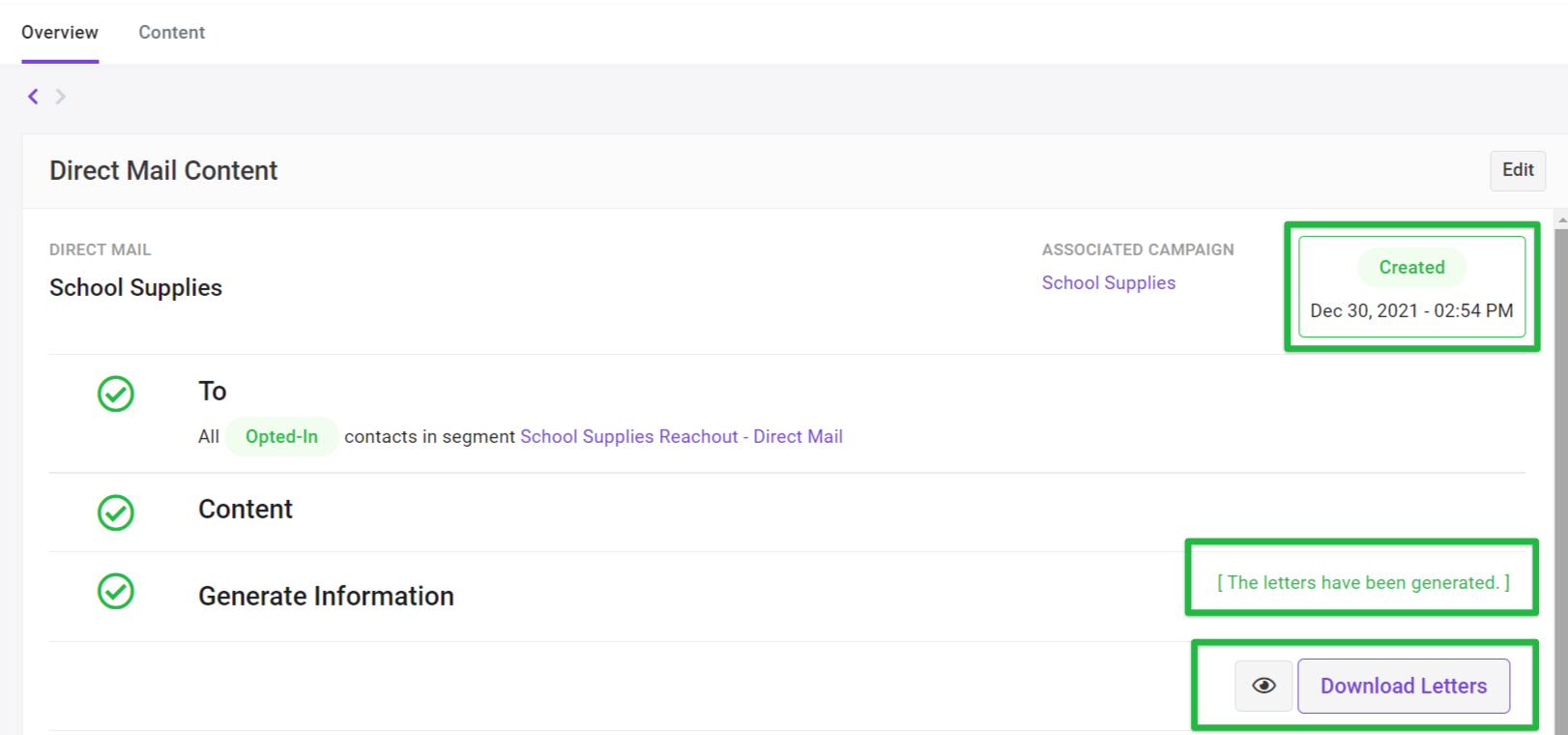The width and height of the screenshot is (1568, 735).
Task: Click the green Created status badge
Action: (1411, 267)
